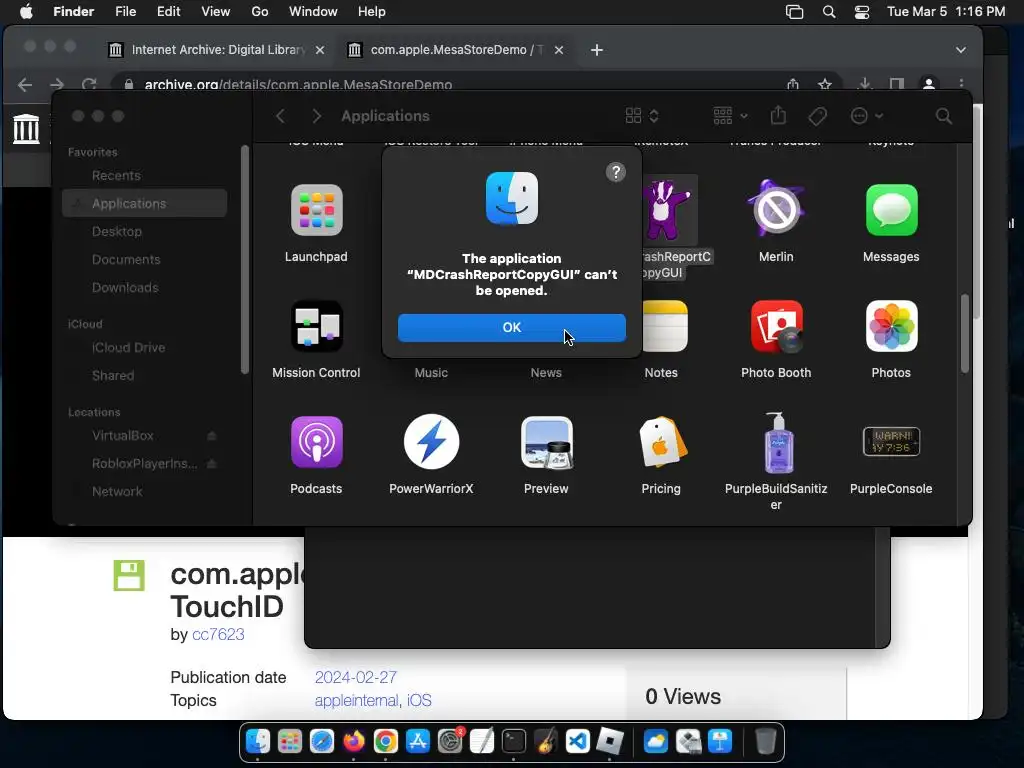Viewport: 1024px width, 768px height.
Task: Select the PowerWarriorX application icon
Action: pyautogui.click(x=431, y=442)
